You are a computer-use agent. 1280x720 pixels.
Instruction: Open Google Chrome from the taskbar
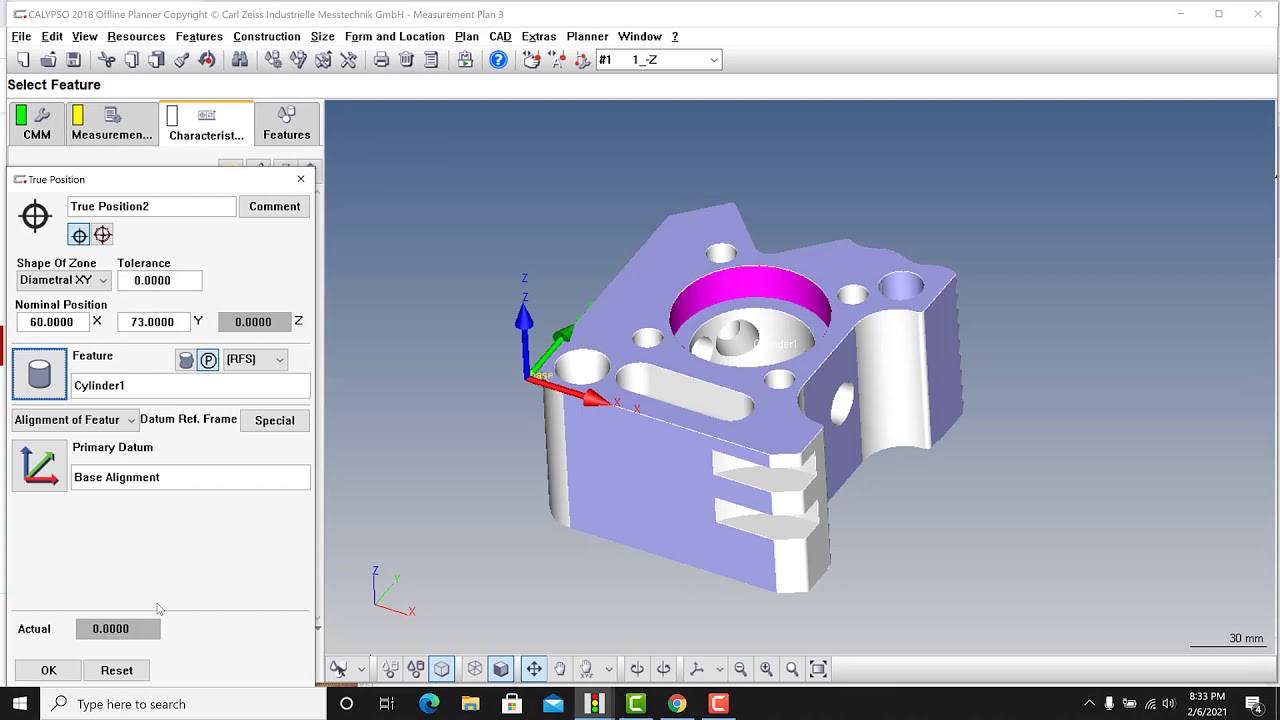pos(677,704)
